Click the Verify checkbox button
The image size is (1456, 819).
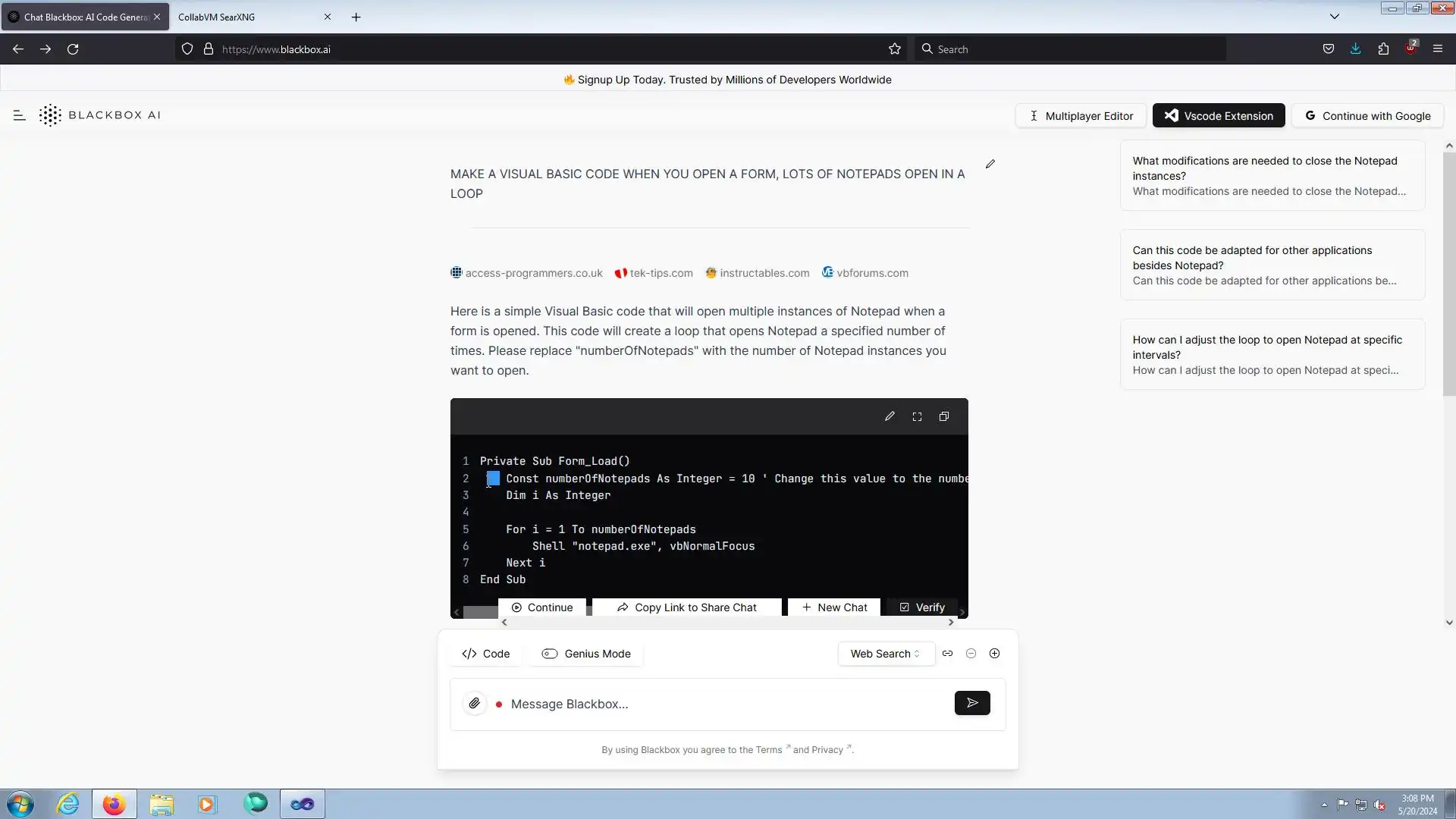tap(922, 607)
